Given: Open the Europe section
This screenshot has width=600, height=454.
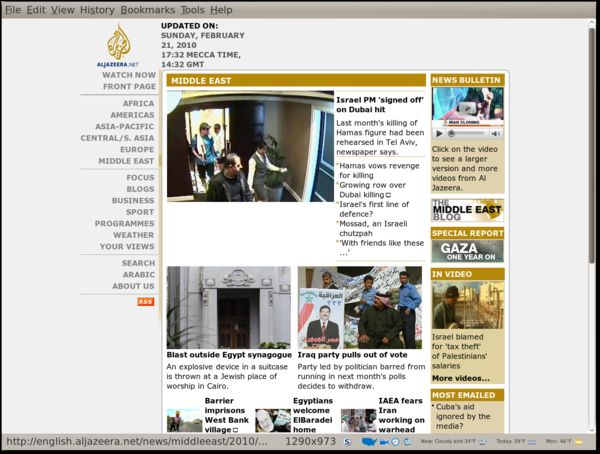Looking at the screenshot, I should point(137,149).
